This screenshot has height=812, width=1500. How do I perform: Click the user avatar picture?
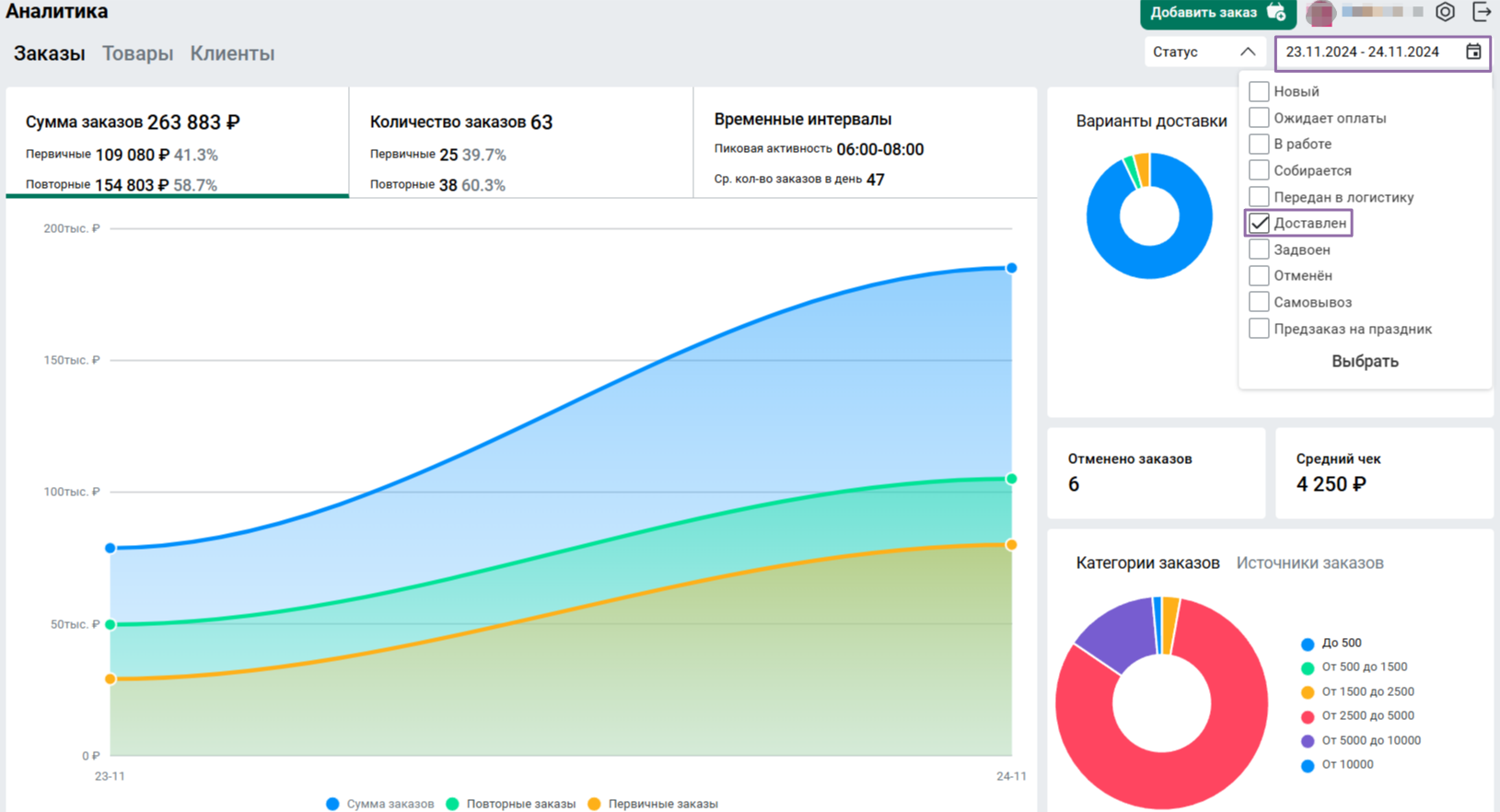point(1320,13)
